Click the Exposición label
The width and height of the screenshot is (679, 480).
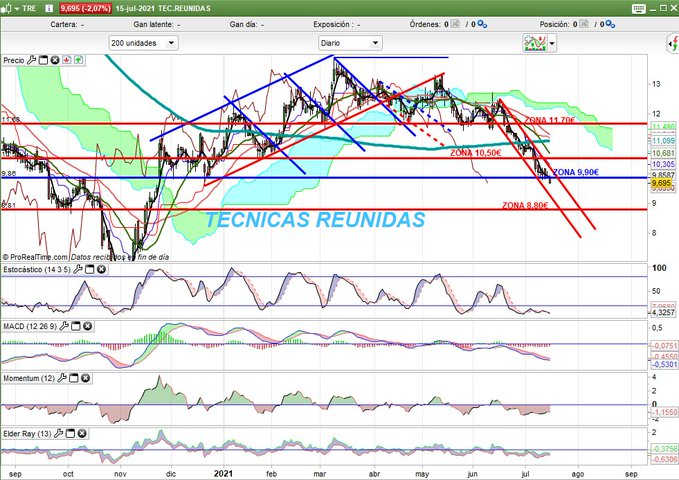pos(333,25)
